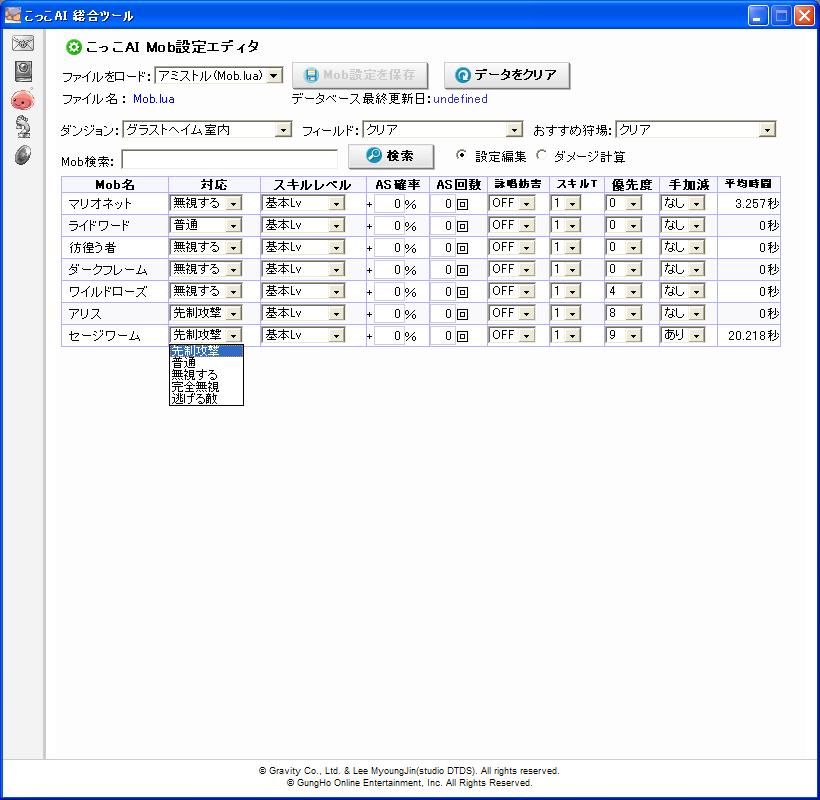The image size is (820, 800).
Task: Select the ダメージ計算 radio button
Action: [x=541, y=156]
